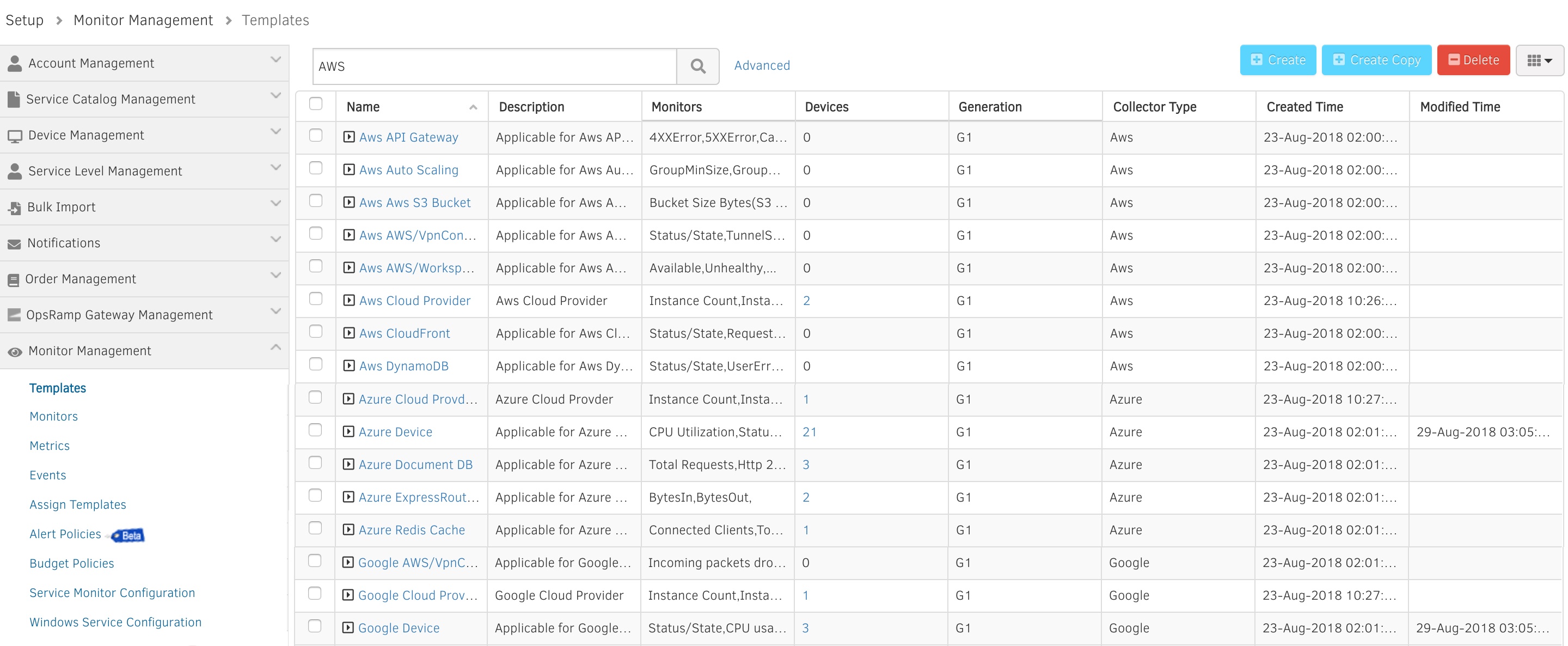
Task: Click the Notifications envelope icon
Action: click(15, 243)
